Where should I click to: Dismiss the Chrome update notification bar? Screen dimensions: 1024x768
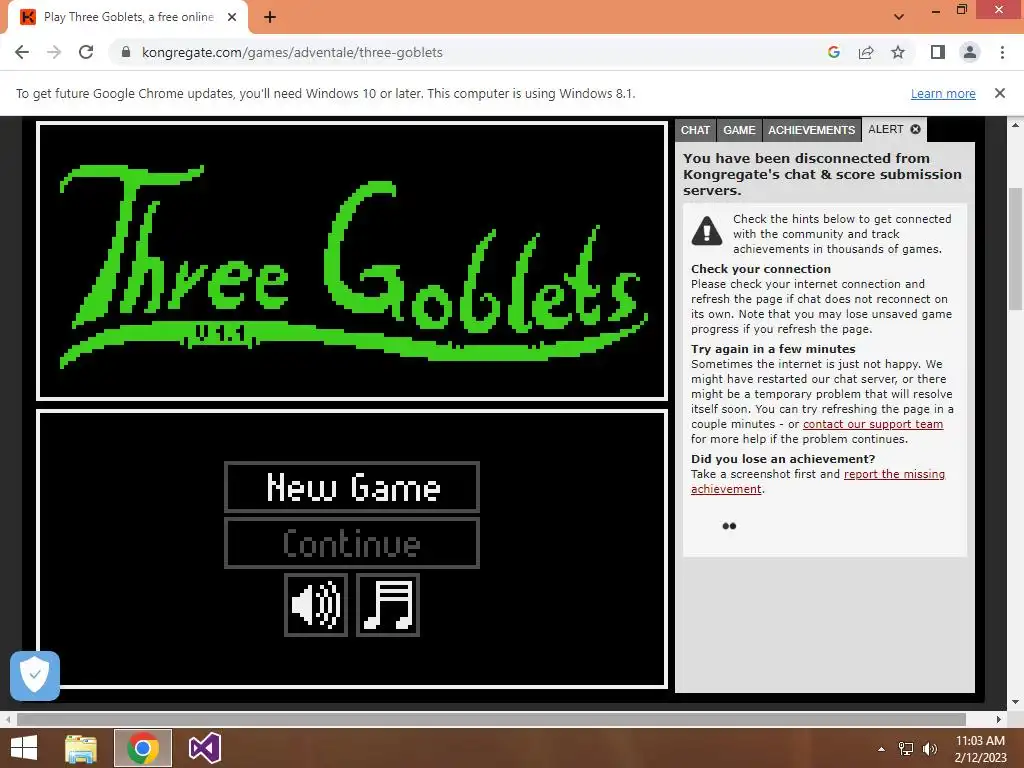pyautogui.click(x=1000, y=93)
